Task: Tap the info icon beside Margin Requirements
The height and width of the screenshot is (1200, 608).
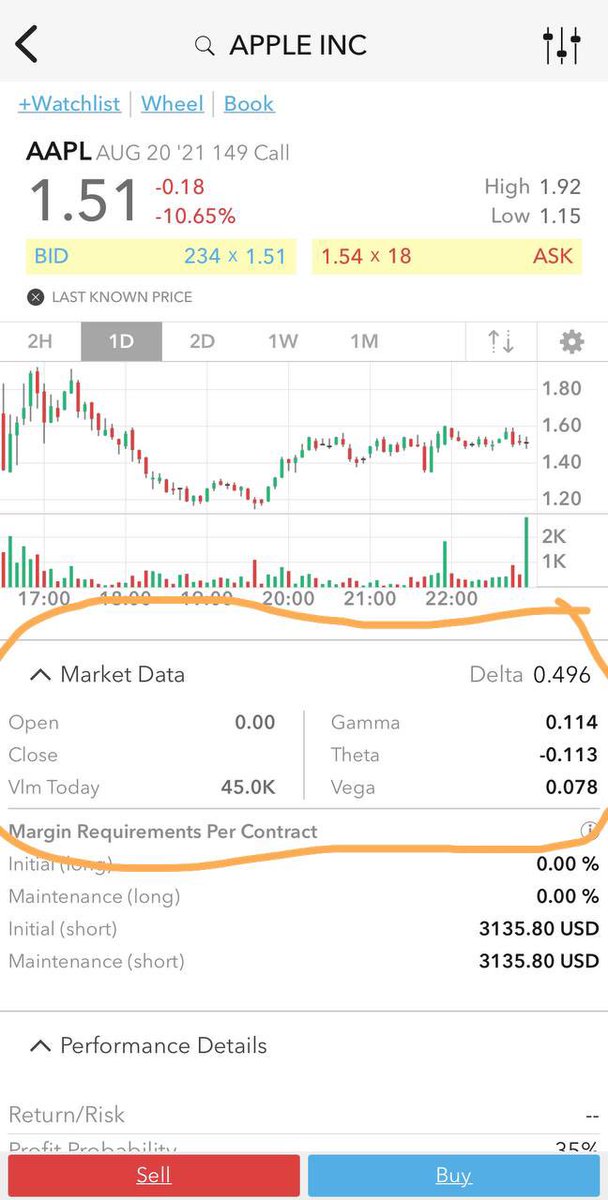Action: (x=590, y=830)
